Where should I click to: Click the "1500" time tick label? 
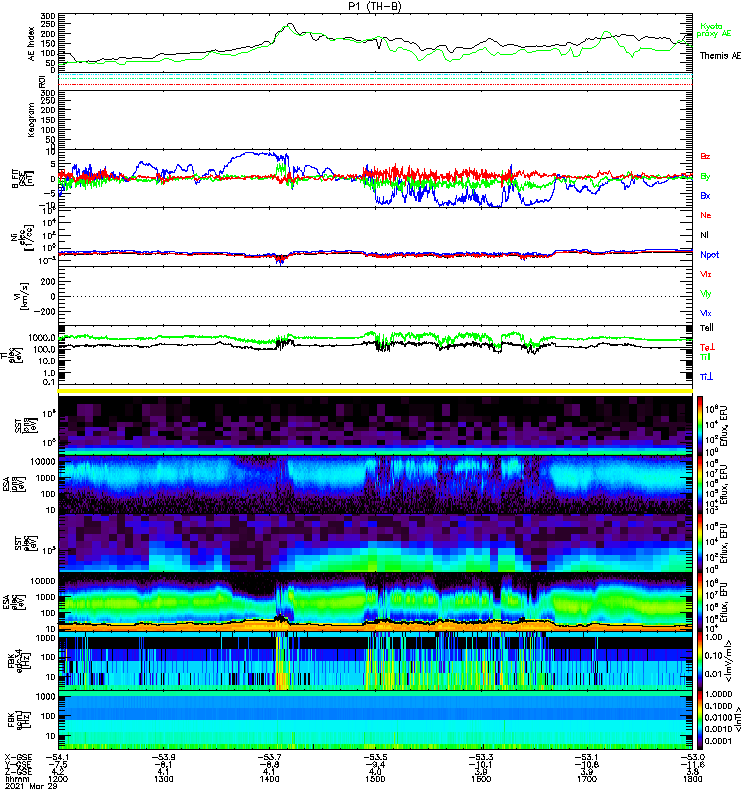375,779
